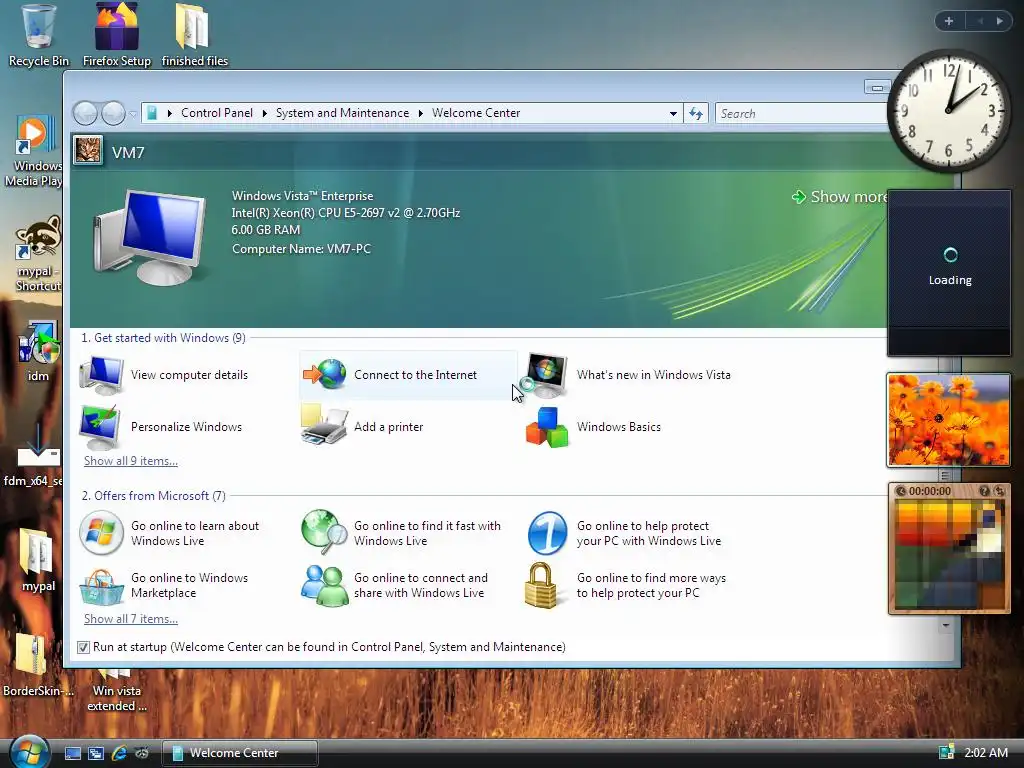The width and height of the screenshot is (1024, 768).
Task: Open Recycle Bin on desktop
Action: (x=39, y=35)
